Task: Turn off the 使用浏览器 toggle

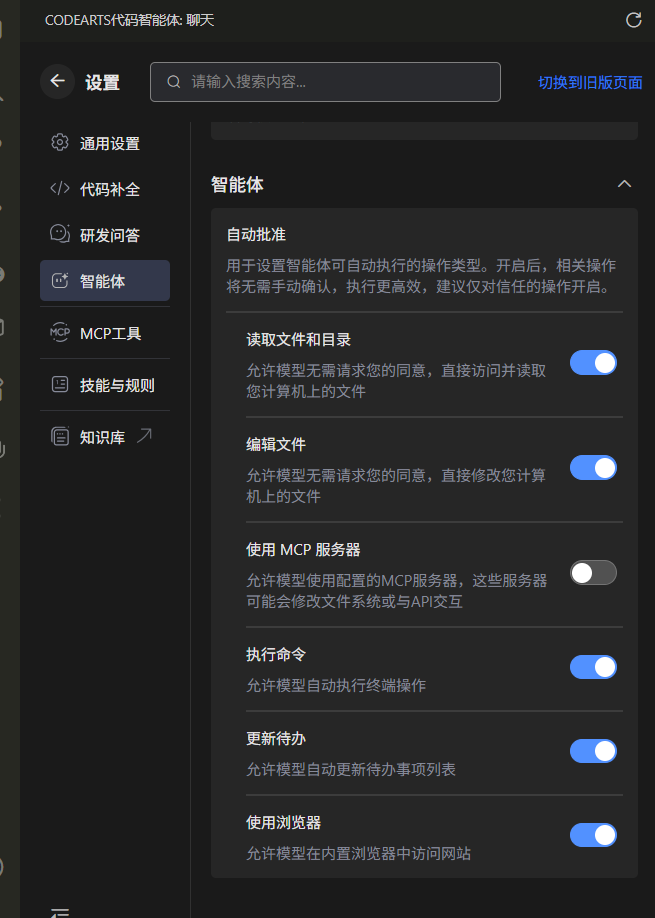Action: click(593, 835)
